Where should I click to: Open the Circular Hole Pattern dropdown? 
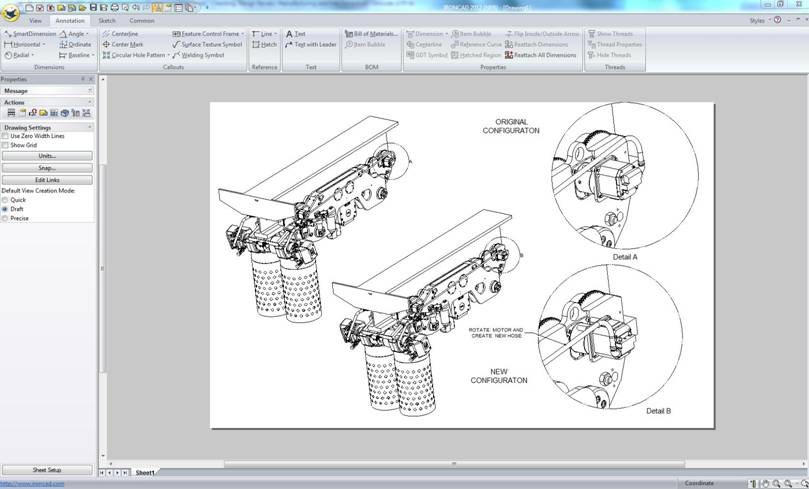click(x=167, y=56)
